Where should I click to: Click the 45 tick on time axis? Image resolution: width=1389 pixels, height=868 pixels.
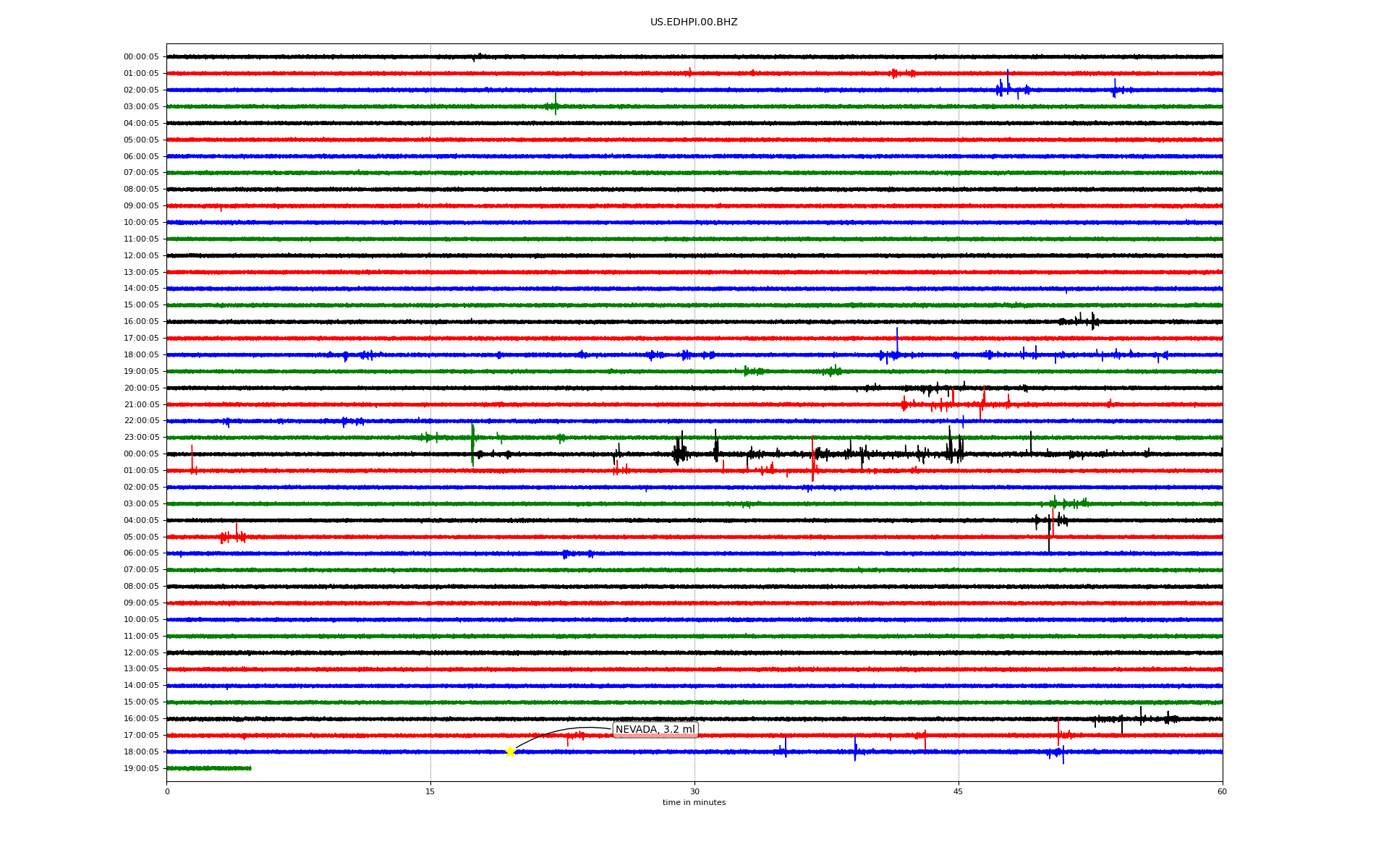coord(959,791)
